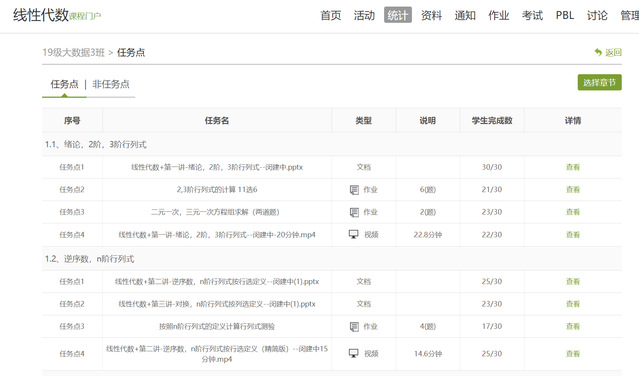Click the homework icon for 2,3阶行列式的计算 row
Screen dimensions: 639x376
[x=354, y=190]
